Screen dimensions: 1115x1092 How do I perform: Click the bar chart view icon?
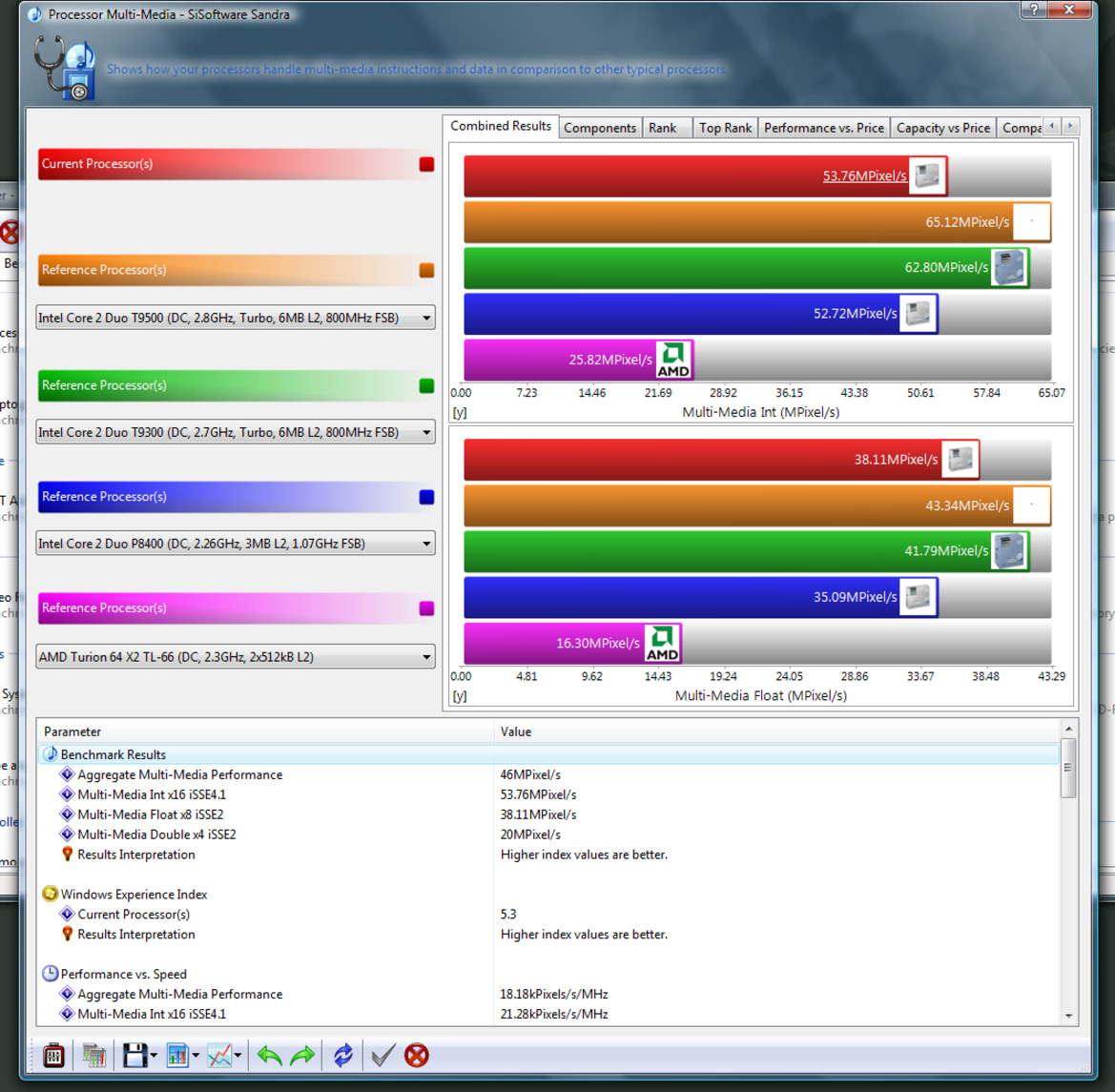point(177,1055)
